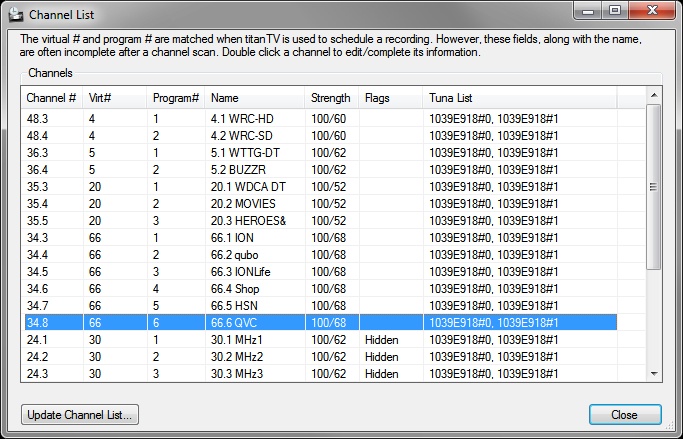Select the highlighted 66.6 QVC channel name
This screenshot has height=439, width=683.
point(234,323)
